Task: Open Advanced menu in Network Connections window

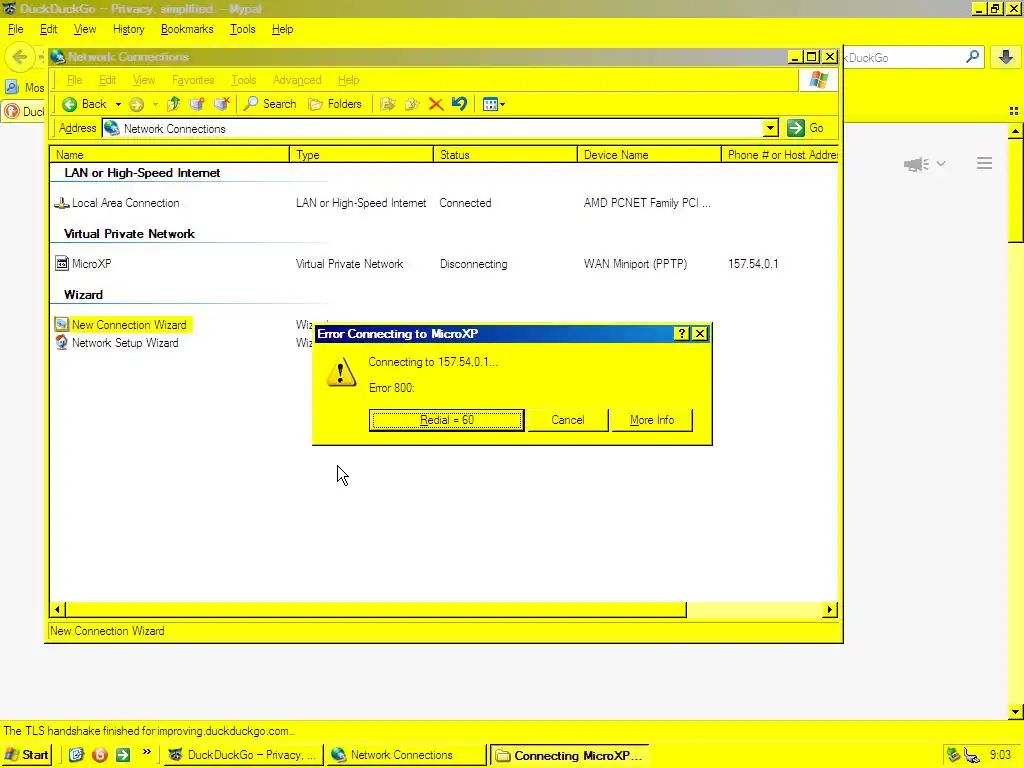Action: [296, 80]
